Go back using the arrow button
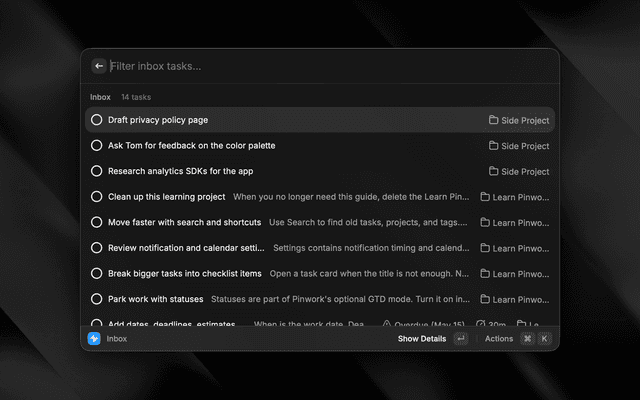The width and height of the screenshot is (640, 400). (x=99, y=66)
